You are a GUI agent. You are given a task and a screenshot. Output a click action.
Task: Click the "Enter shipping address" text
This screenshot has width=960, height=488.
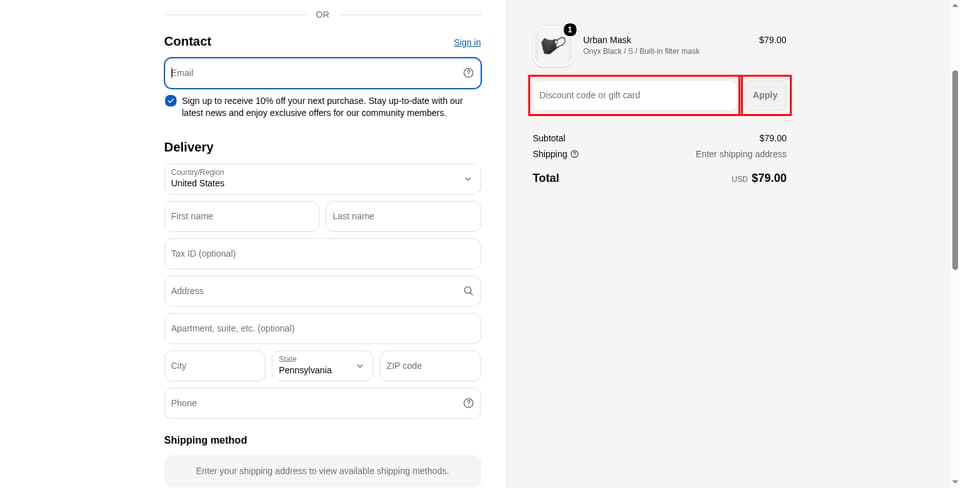741,154
